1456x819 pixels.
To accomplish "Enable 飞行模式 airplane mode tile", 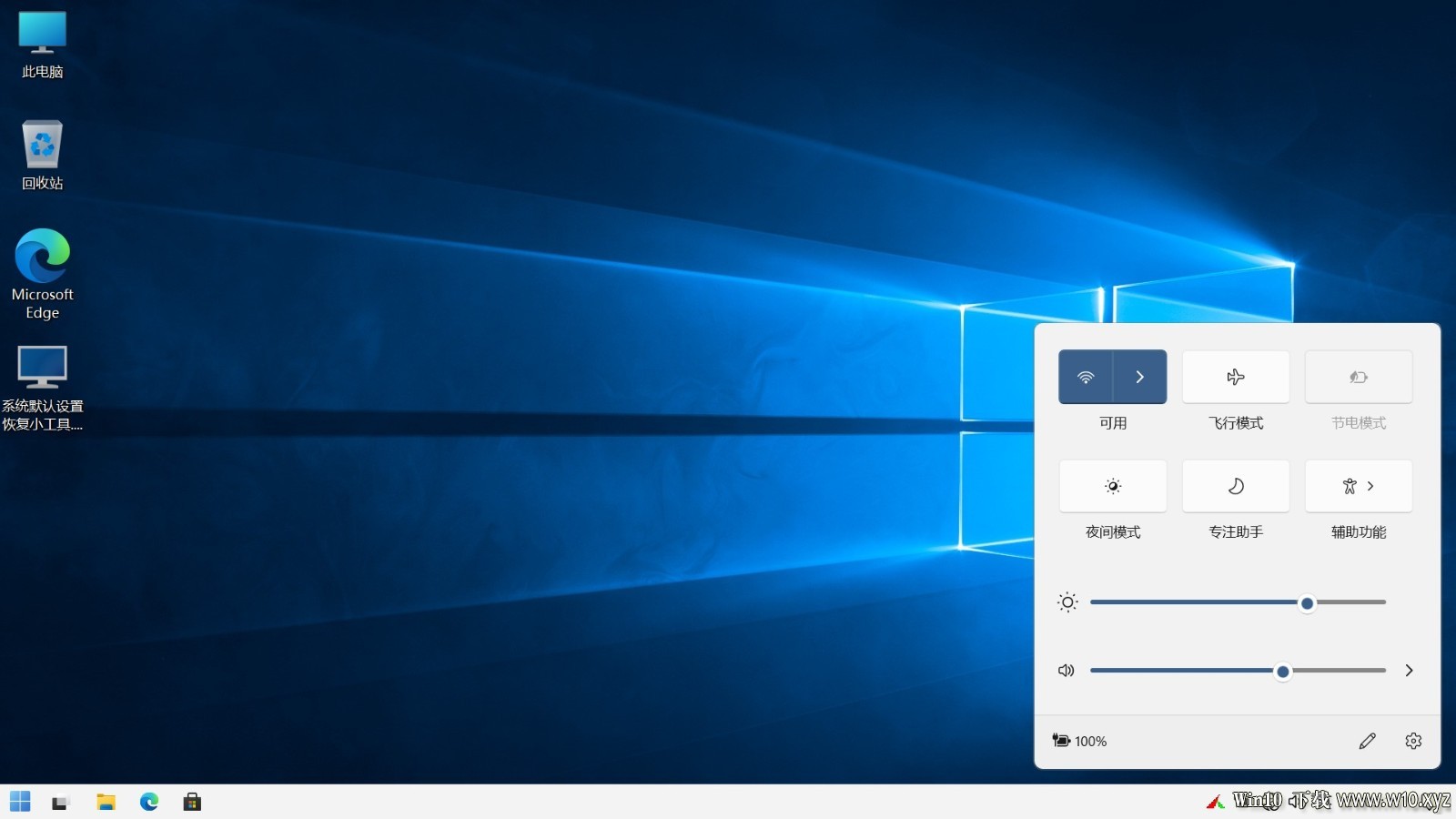I will [x=1236, y=377].
